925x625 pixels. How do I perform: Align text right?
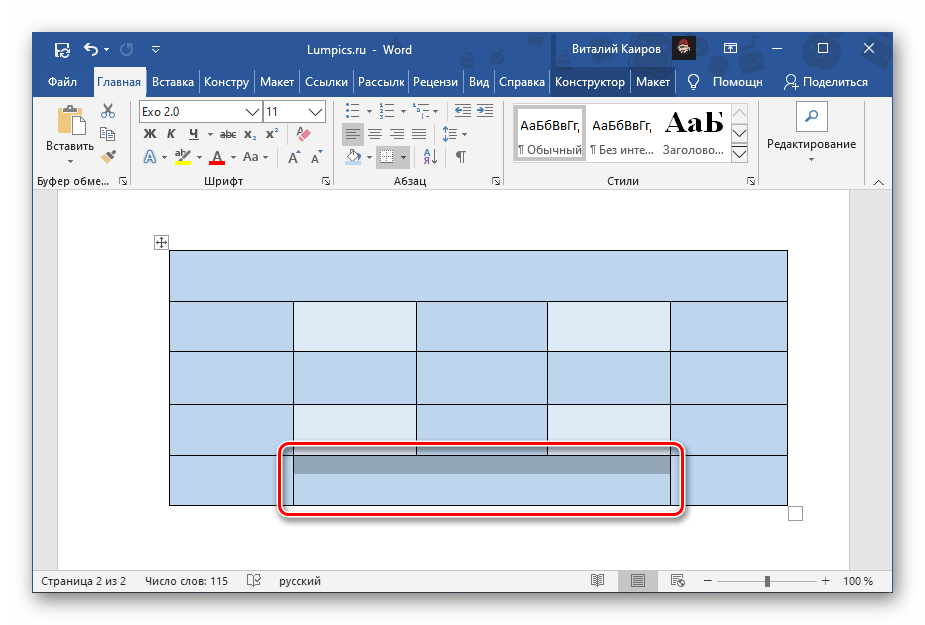(x=397, y=134)
